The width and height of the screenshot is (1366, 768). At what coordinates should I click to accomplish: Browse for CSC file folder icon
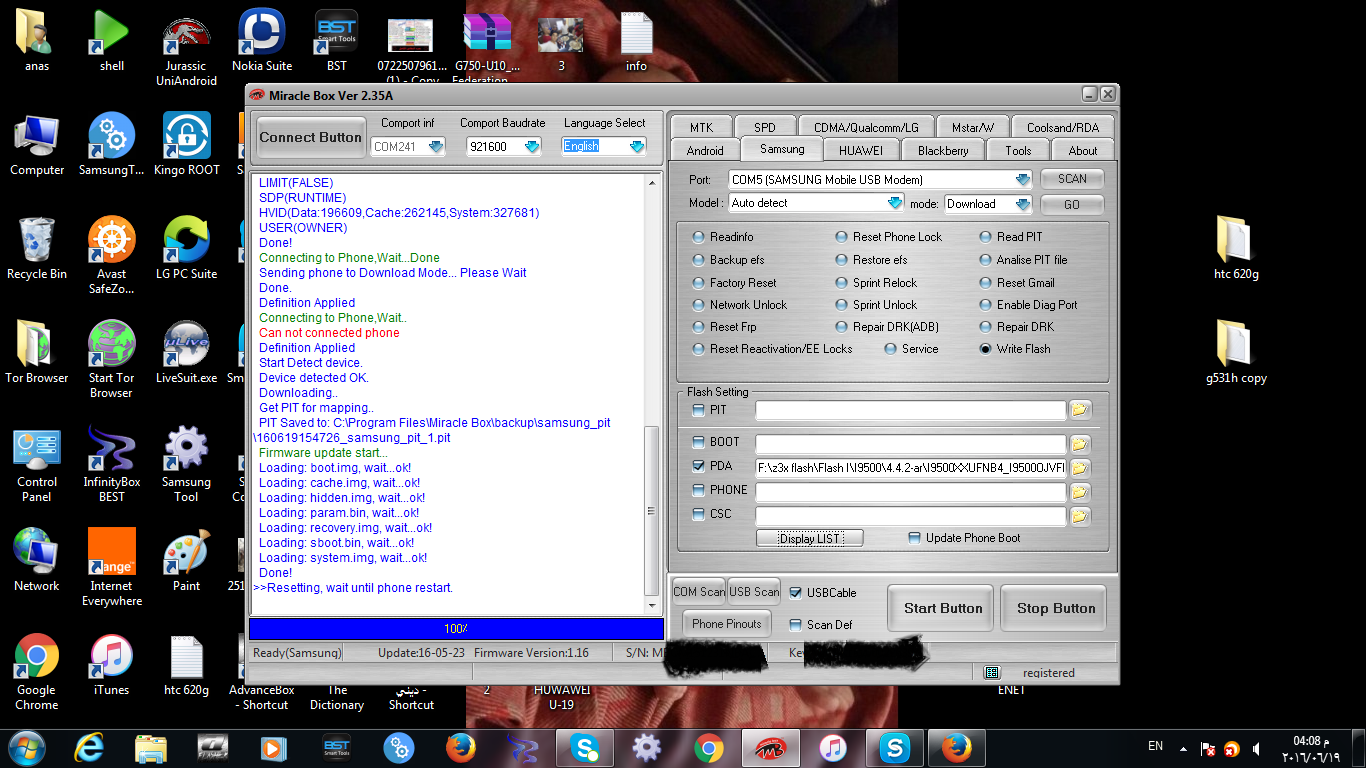(1080, 516)
